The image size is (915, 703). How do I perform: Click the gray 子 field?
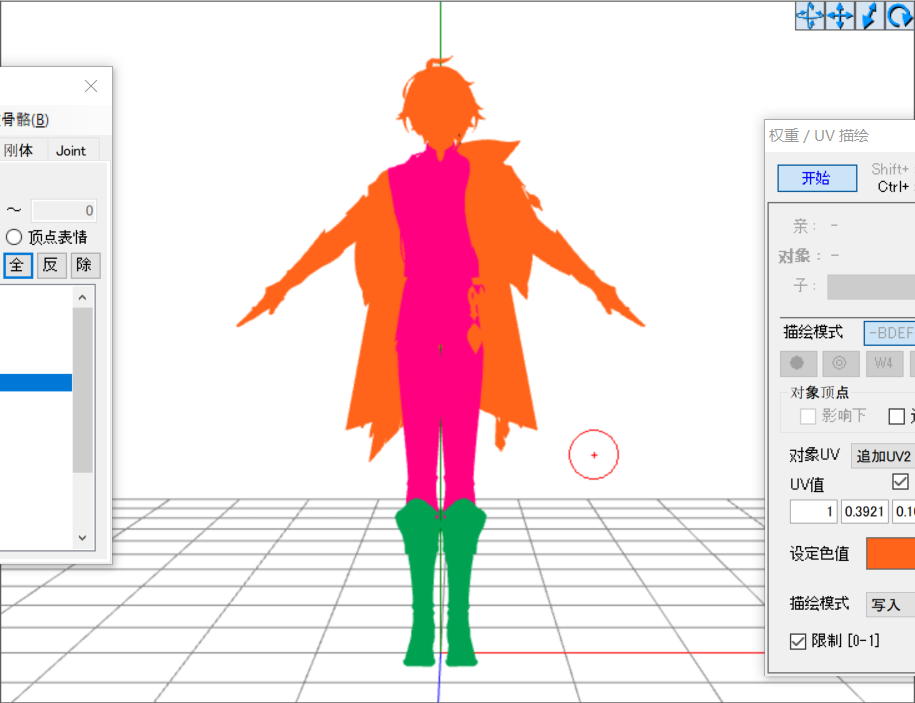coord(871,287)
